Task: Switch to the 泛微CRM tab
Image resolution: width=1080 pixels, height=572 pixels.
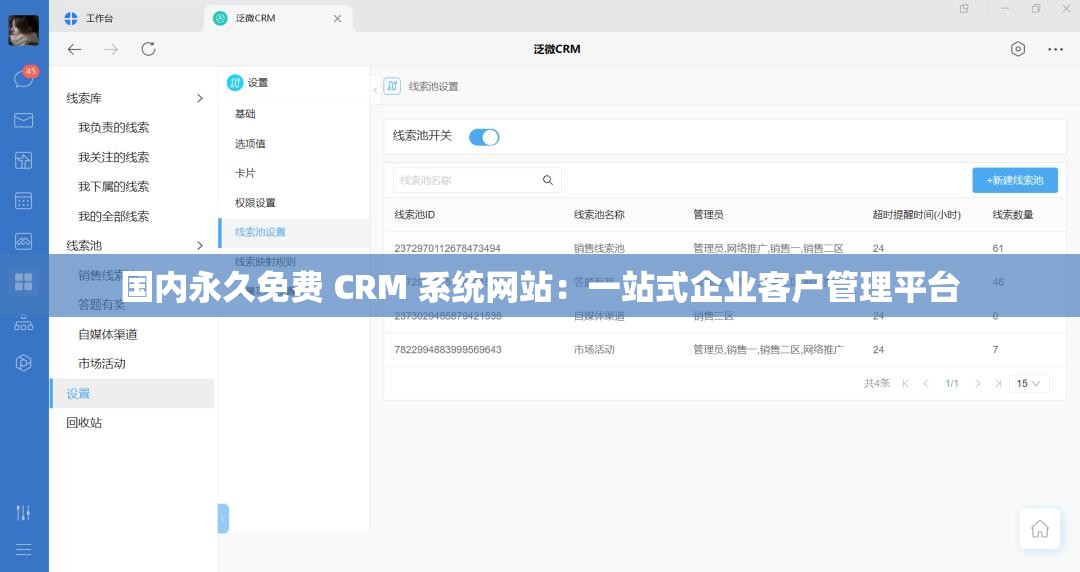Action: tap(279, 19)
